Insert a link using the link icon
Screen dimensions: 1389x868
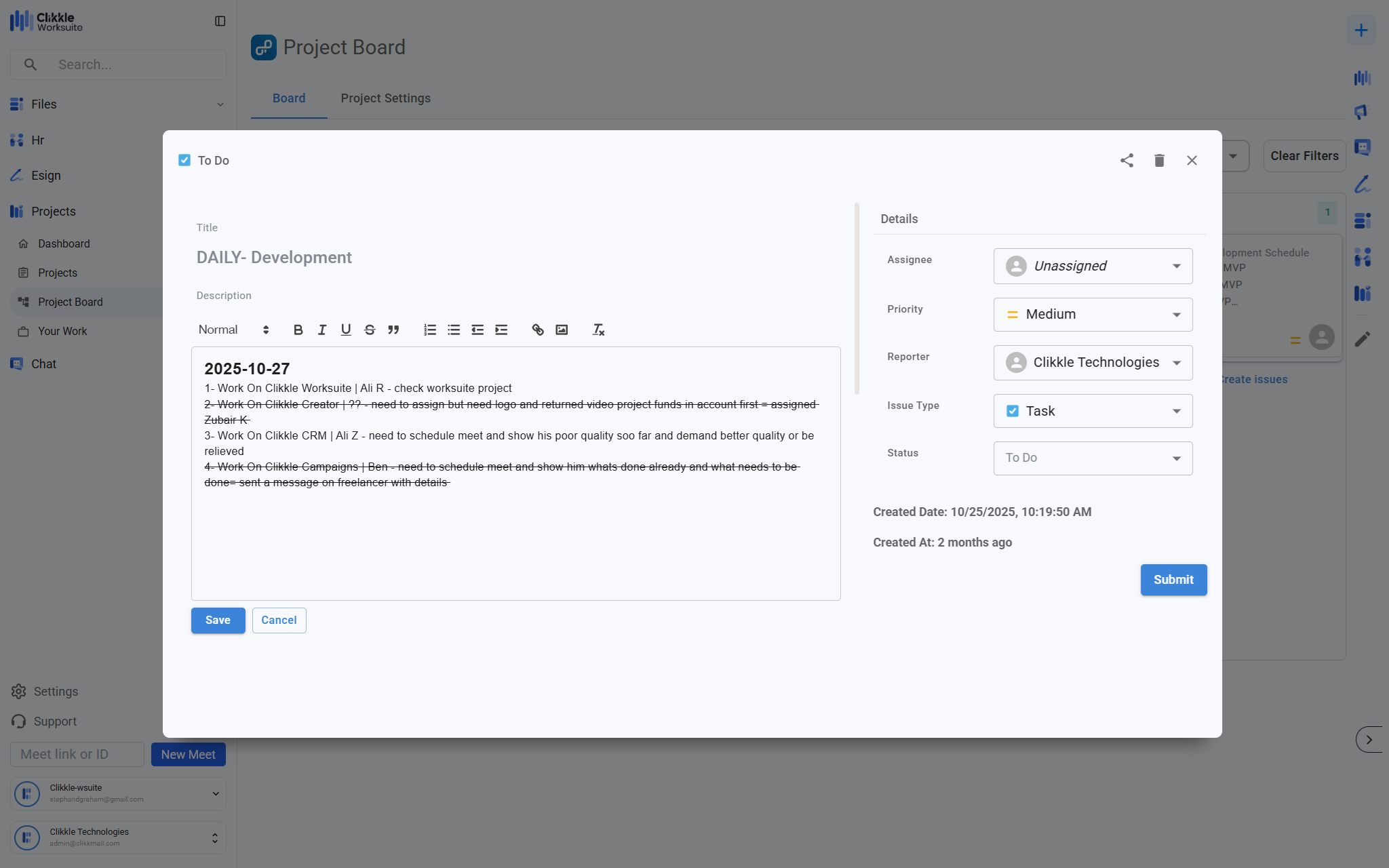(538, 330)
